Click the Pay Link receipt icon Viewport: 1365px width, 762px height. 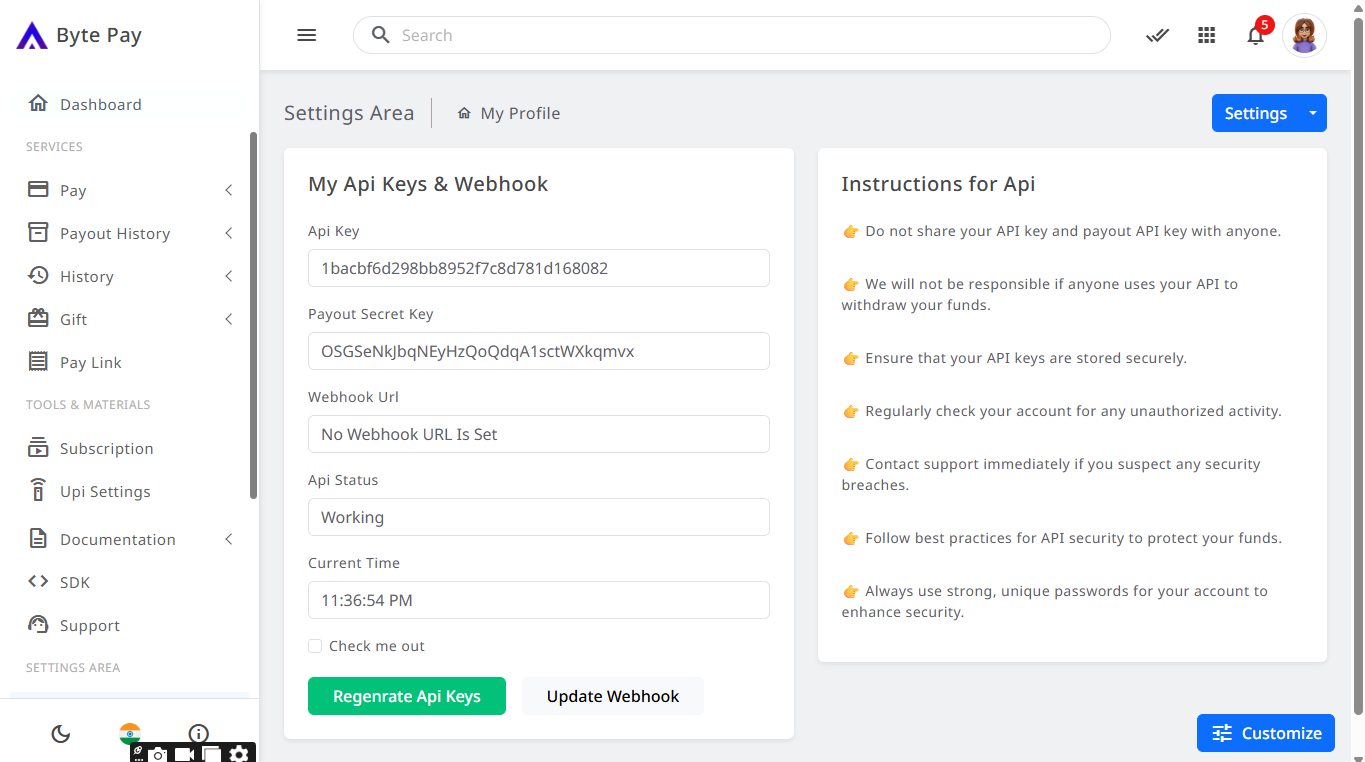pos(38,361)
